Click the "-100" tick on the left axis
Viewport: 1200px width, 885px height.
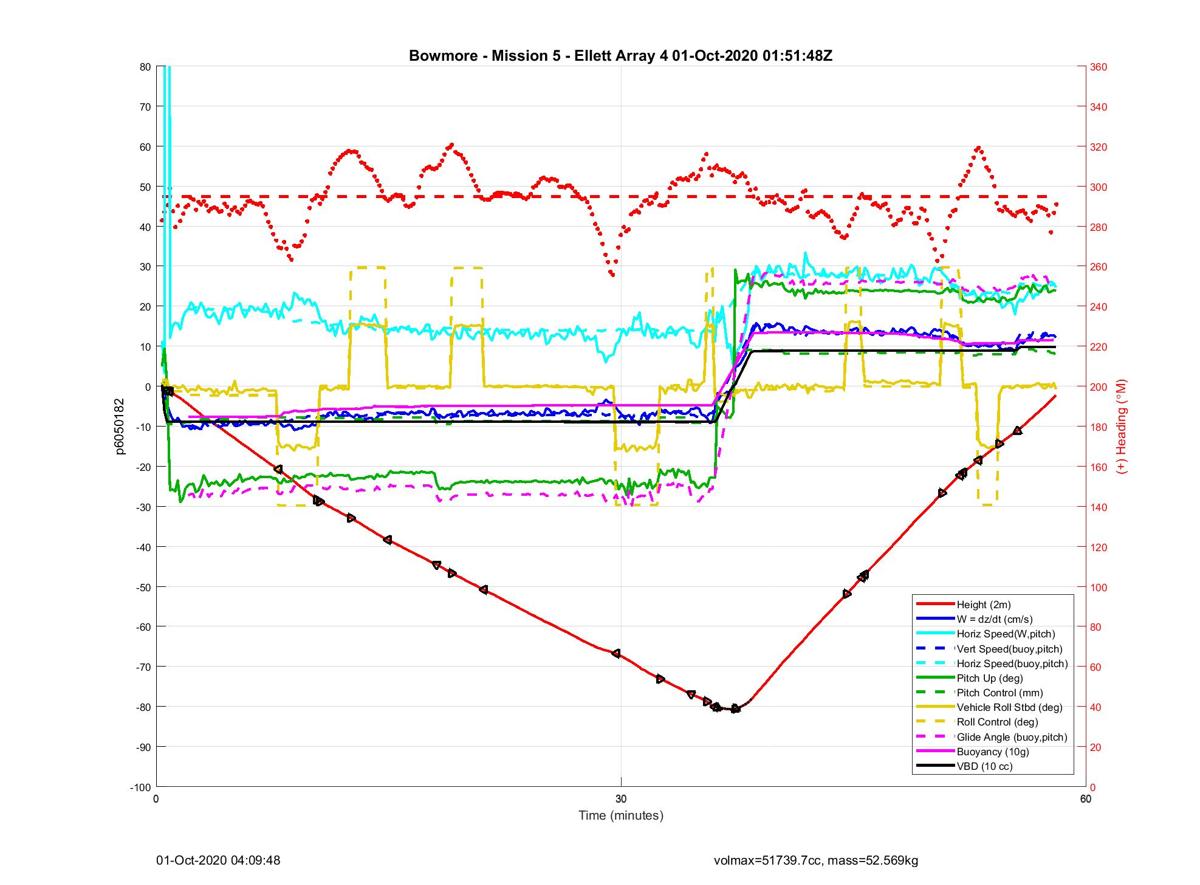(139, 787)
